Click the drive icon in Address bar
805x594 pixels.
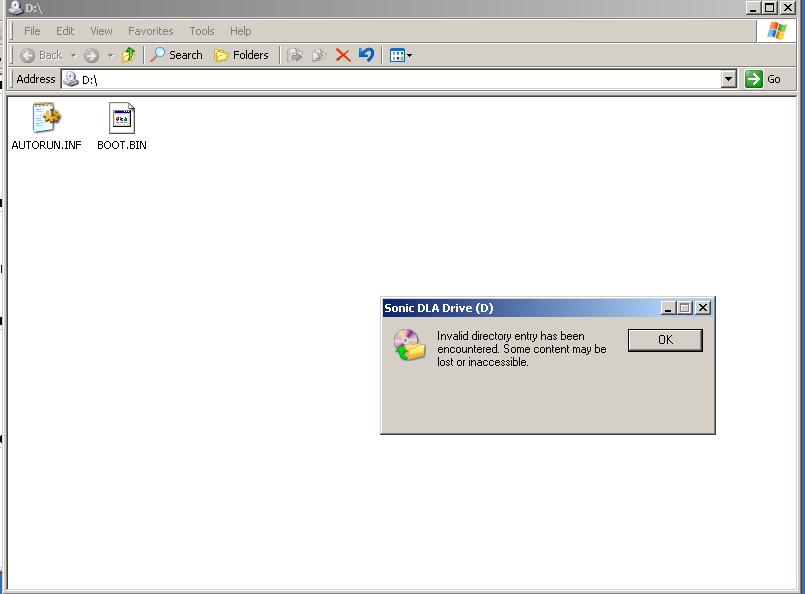(x=71, y=79)
